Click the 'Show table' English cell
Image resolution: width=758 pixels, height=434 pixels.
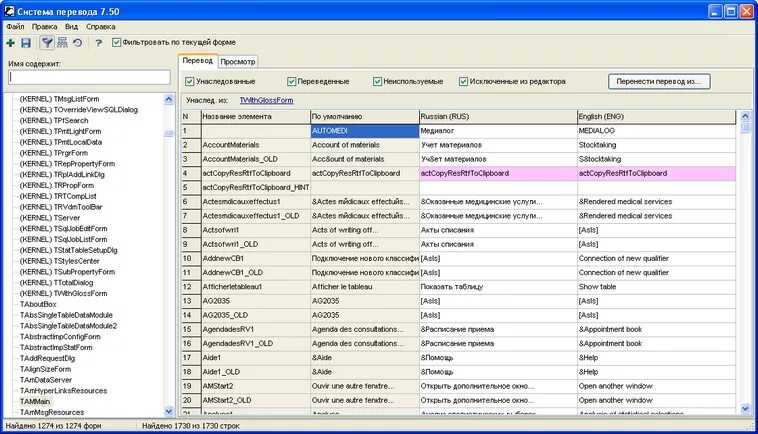coord(656,287)
